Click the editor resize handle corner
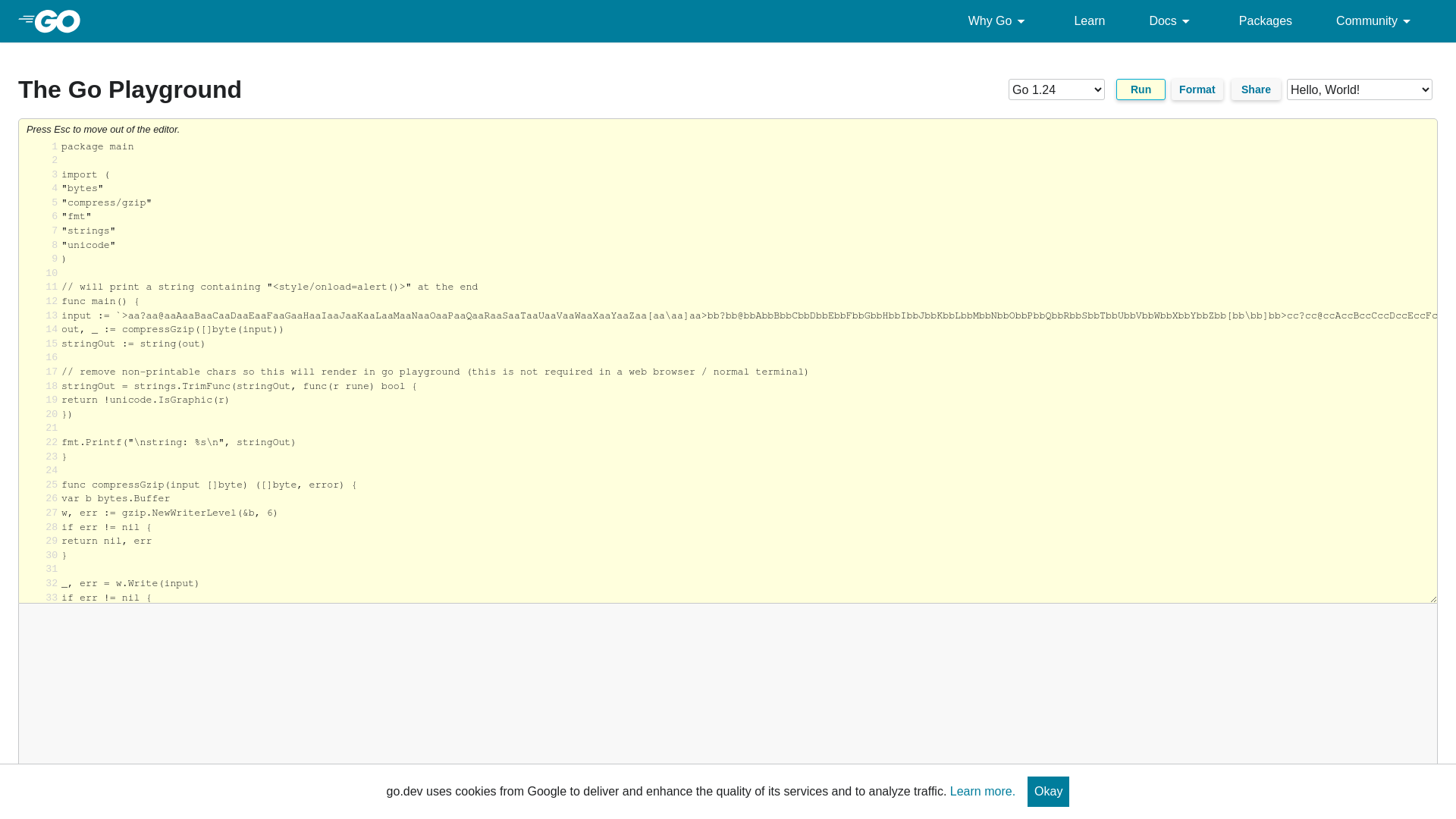The height and width of the screenshot is (819, 1456). click(1432, 598)
